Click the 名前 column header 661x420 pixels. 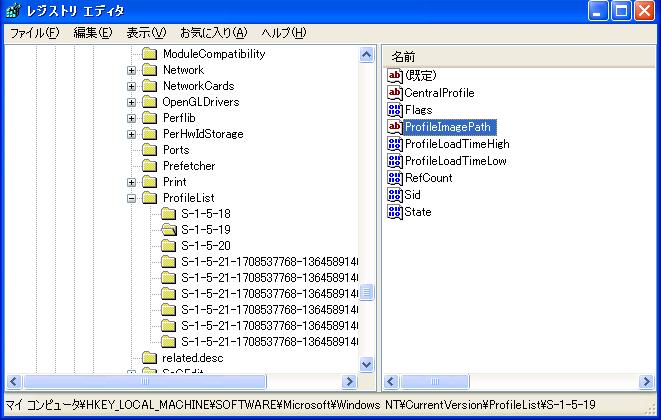pos(519,57)
